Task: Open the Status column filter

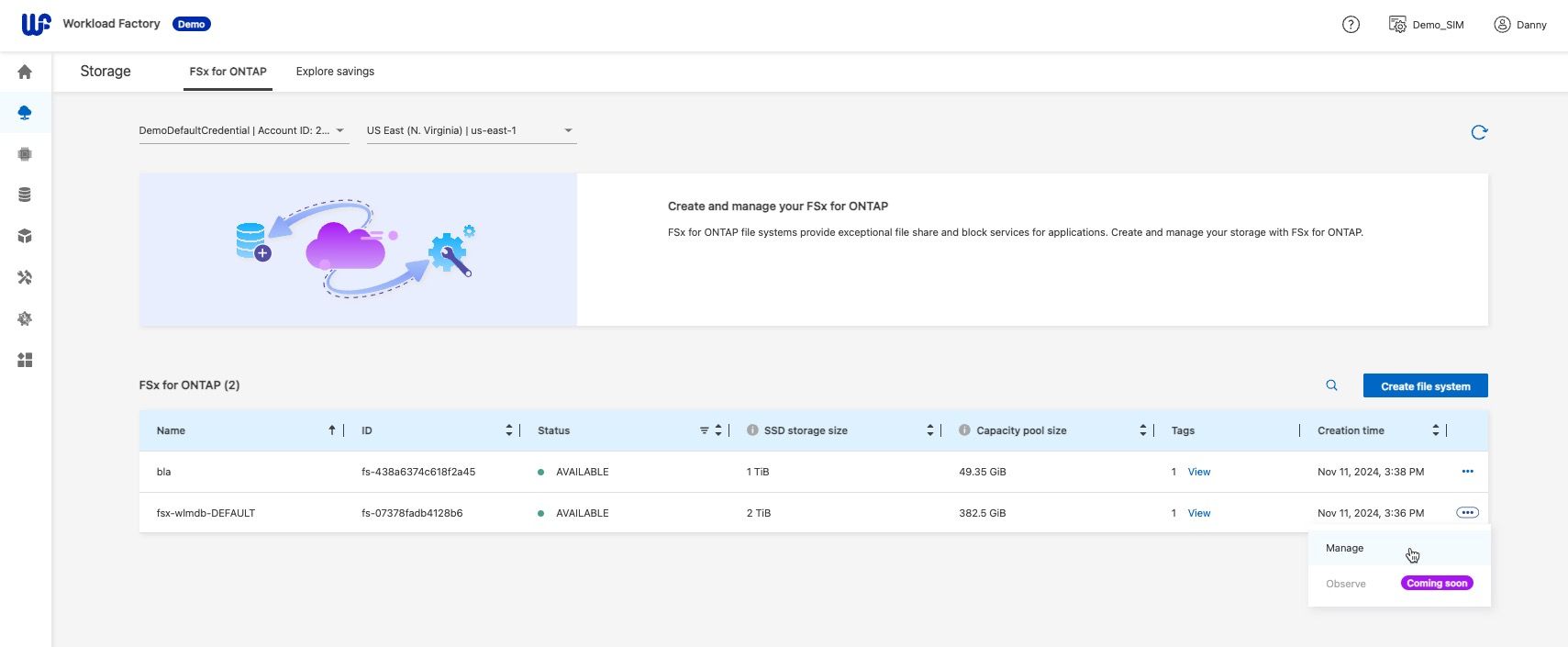Action: coord(704,430)
